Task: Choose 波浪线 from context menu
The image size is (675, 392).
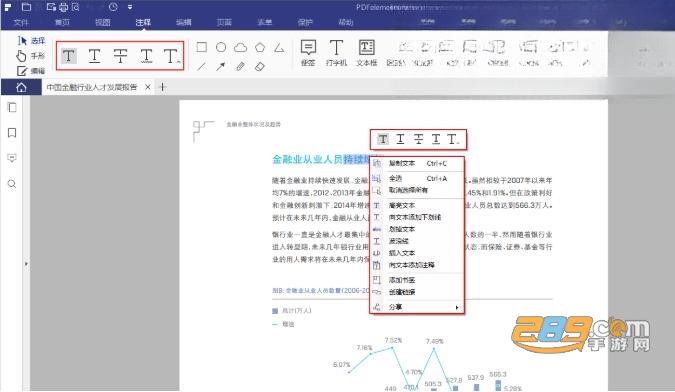Action: [418, 241]
